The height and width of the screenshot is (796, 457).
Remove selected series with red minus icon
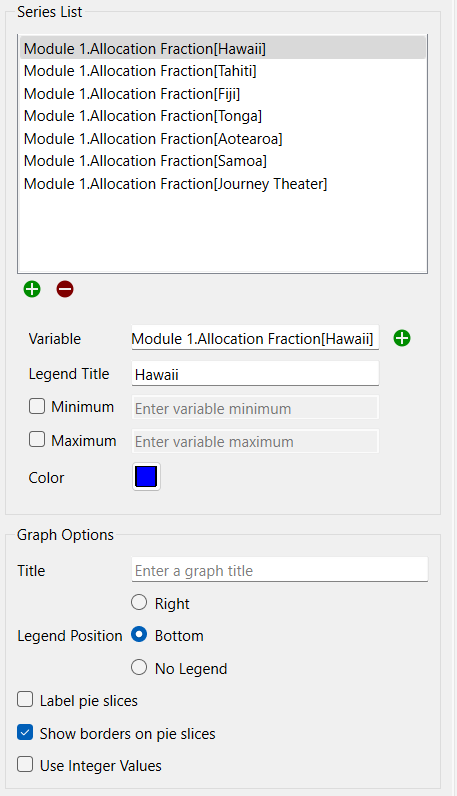65,289
